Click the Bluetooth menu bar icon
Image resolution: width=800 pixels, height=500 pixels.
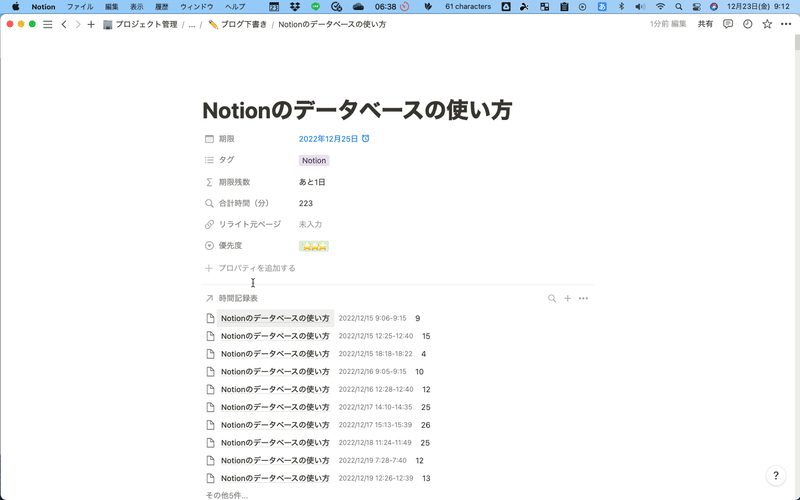(621, 7)
